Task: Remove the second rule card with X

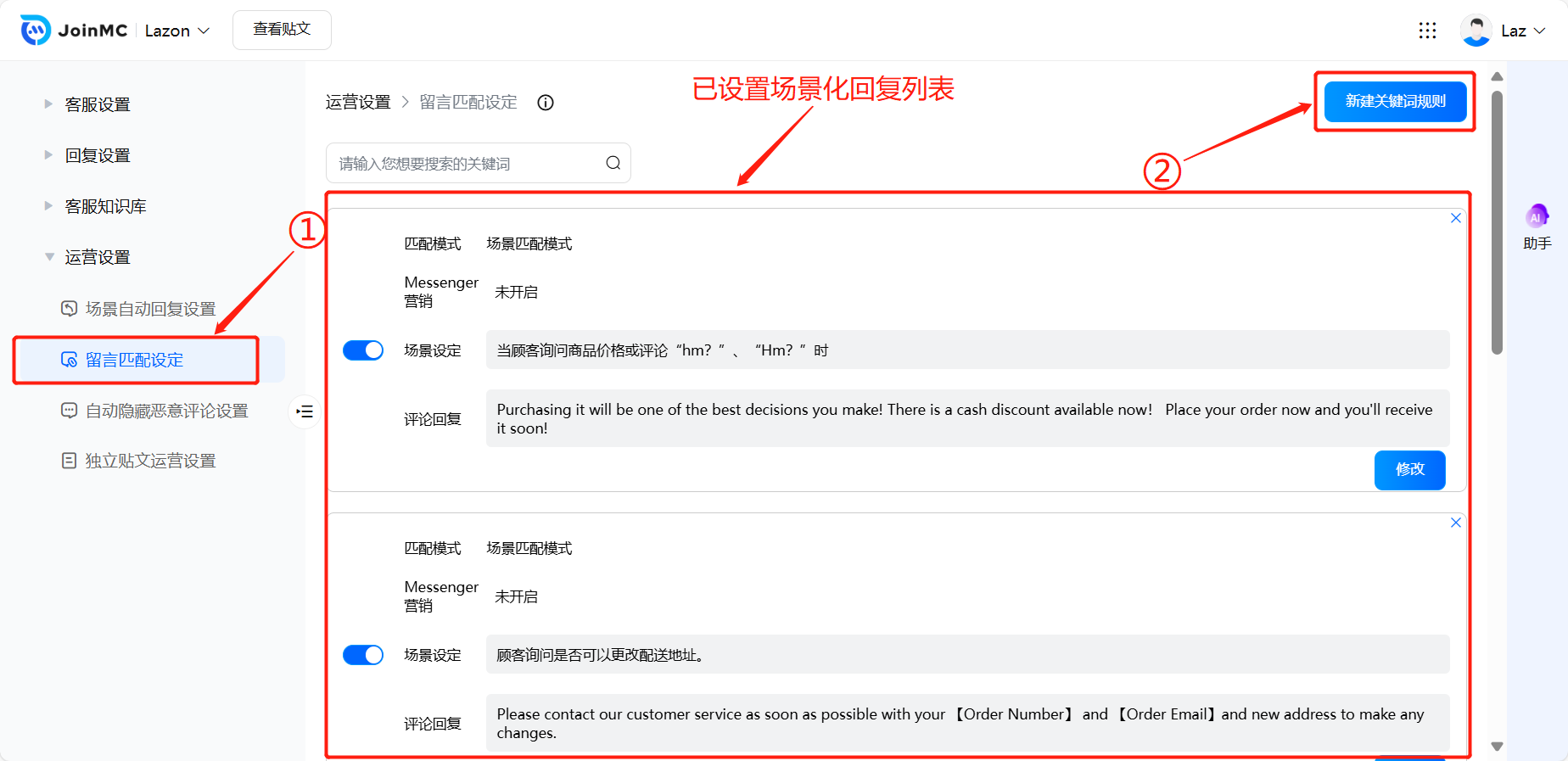Action: (x=1455, y=523)
